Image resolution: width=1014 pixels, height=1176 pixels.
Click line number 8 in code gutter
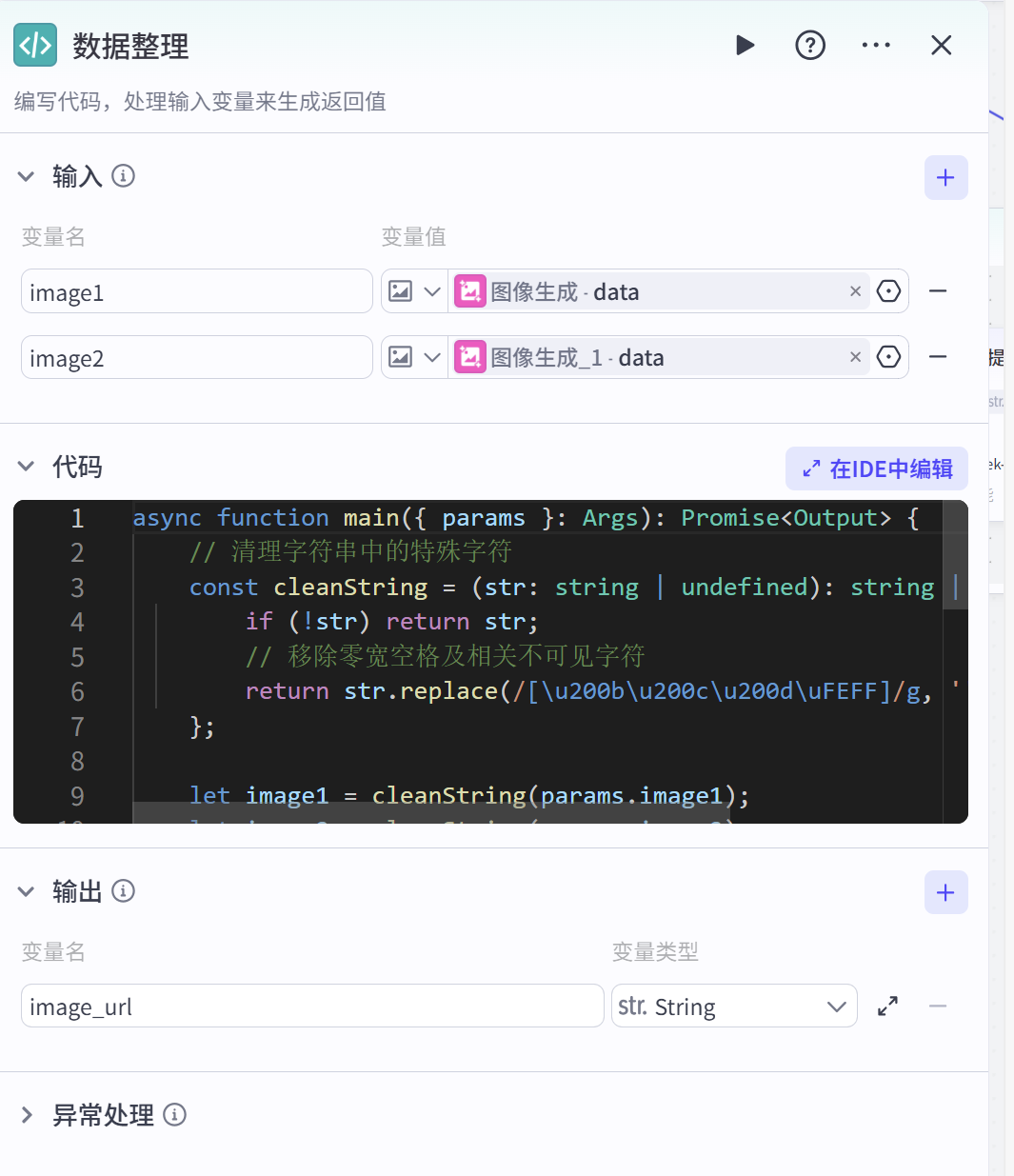(77, 761)
